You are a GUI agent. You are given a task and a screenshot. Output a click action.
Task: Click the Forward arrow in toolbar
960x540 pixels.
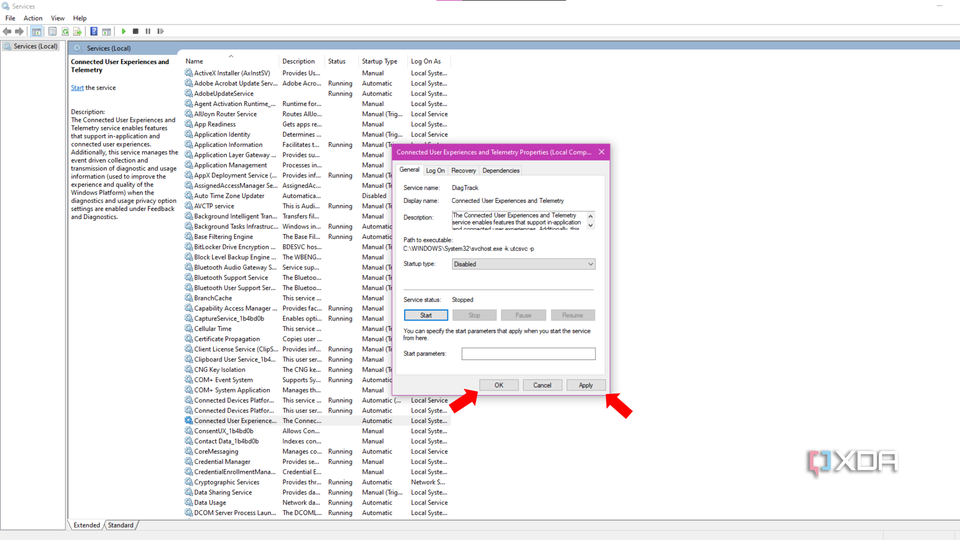point(19,31)
